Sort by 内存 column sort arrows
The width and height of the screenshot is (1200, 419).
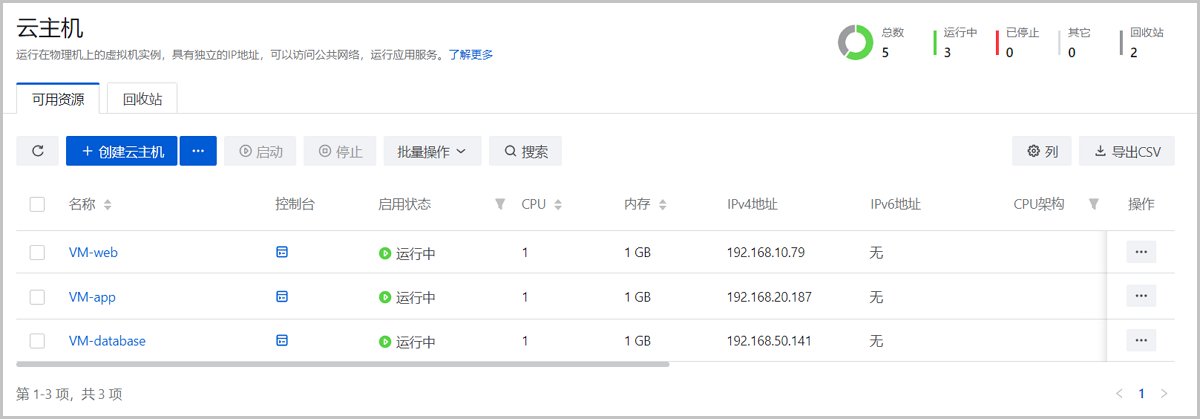pos(663,205)
